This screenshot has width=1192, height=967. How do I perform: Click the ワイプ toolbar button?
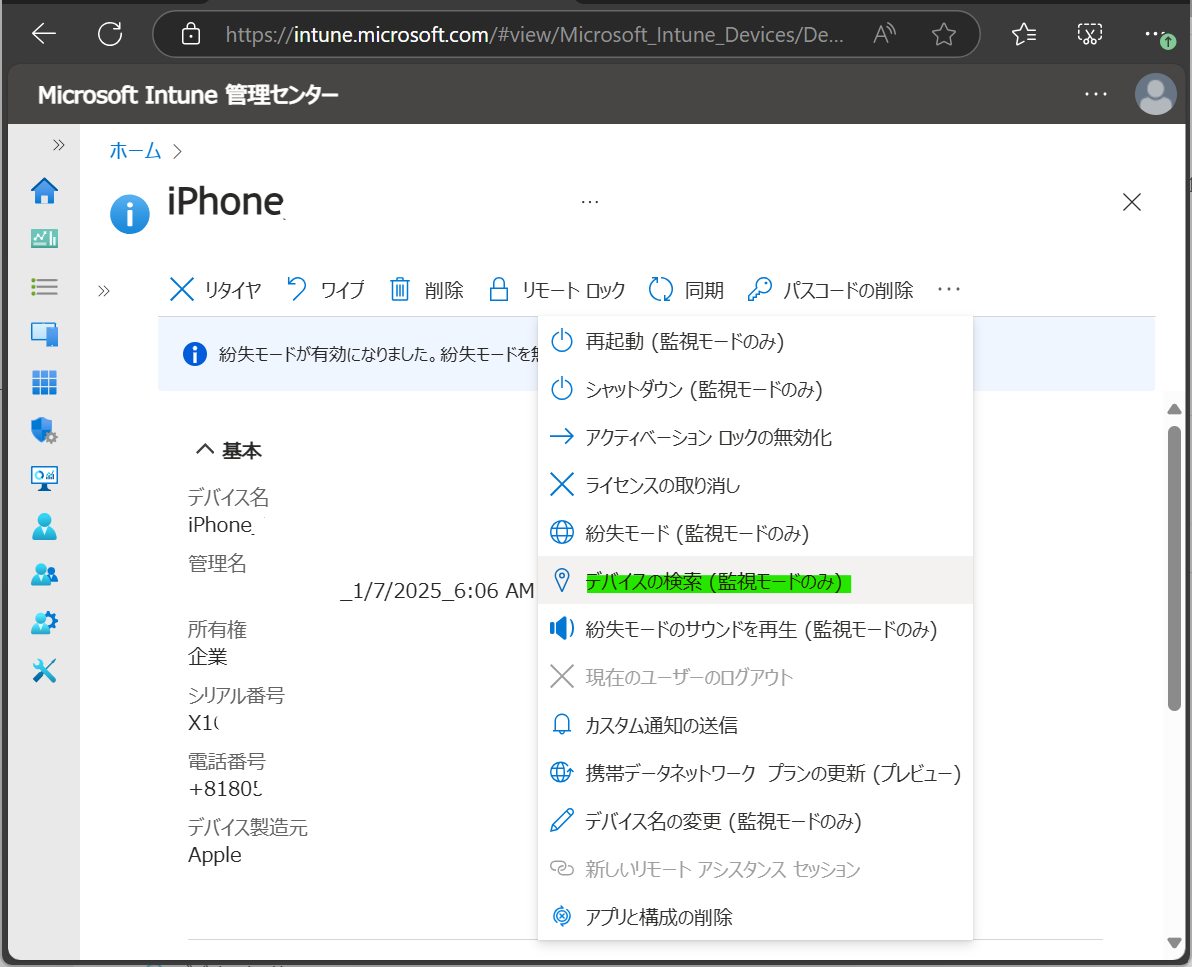point(325,290)
